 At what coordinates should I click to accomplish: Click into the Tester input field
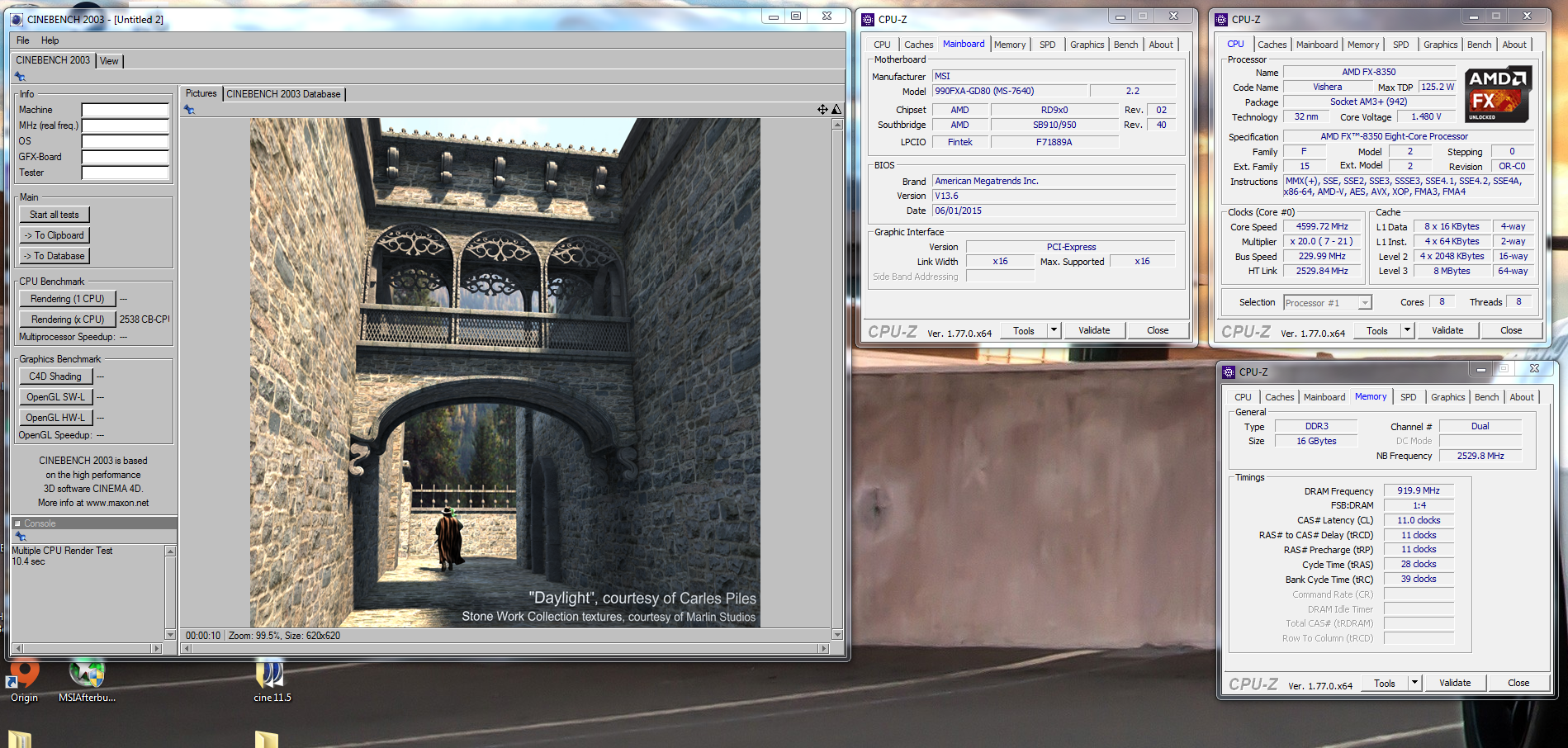coord(125,173)
